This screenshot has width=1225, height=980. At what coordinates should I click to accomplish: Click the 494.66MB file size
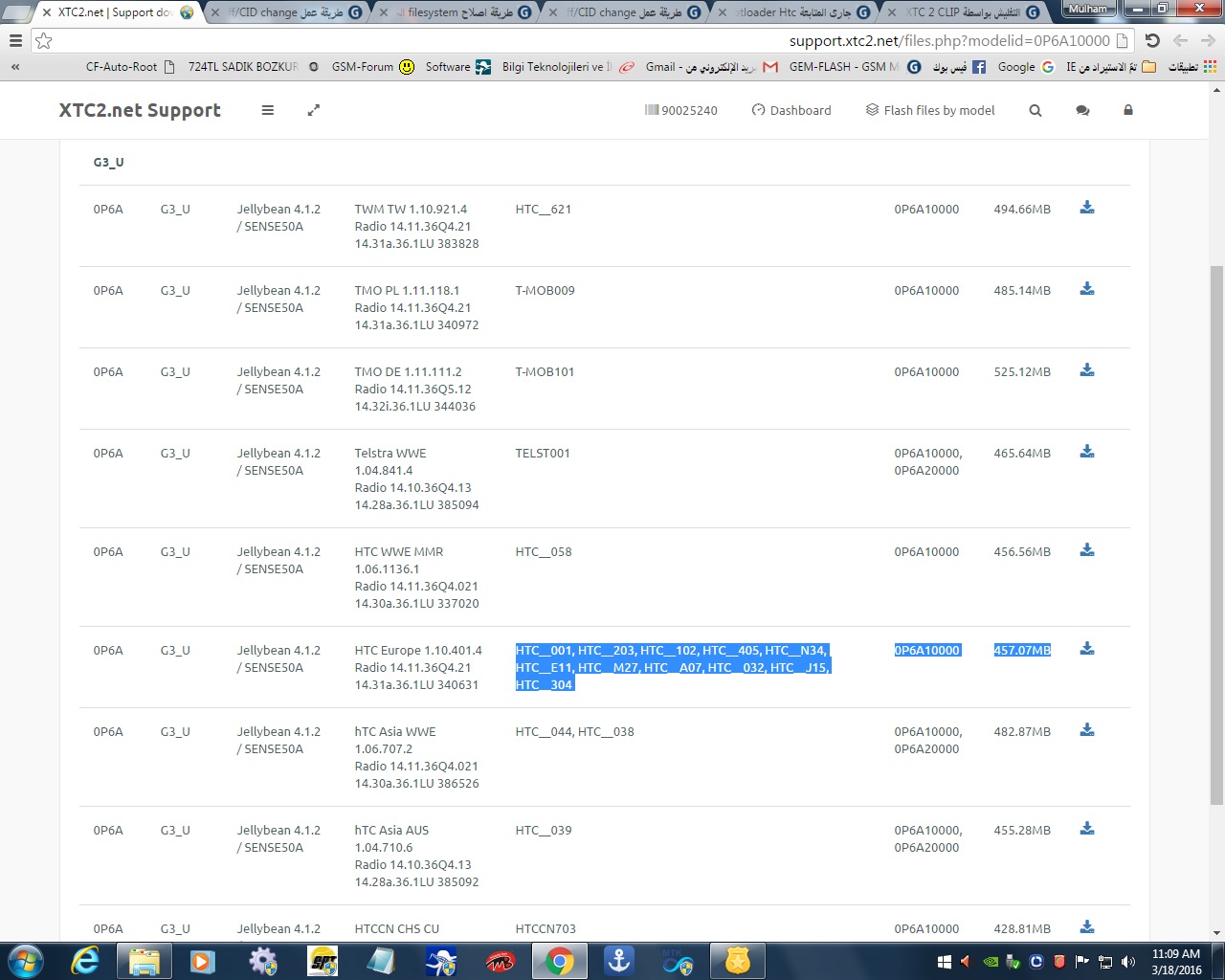(1022, 209)
